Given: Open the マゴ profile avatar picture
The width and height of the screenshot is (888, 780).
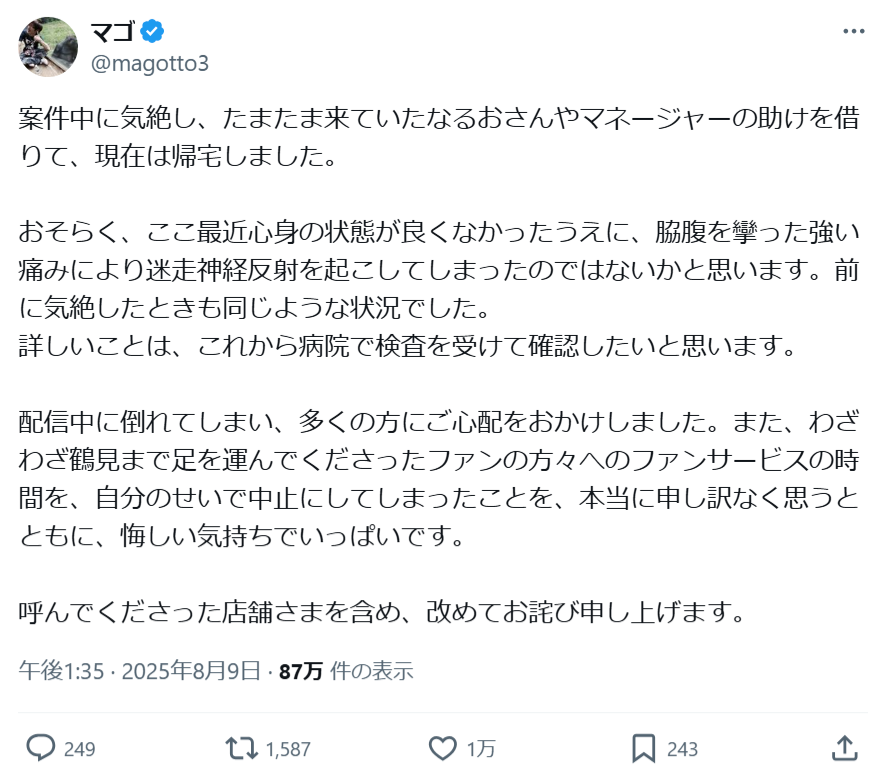Looking at the screenshot, I should coord(48,46).
